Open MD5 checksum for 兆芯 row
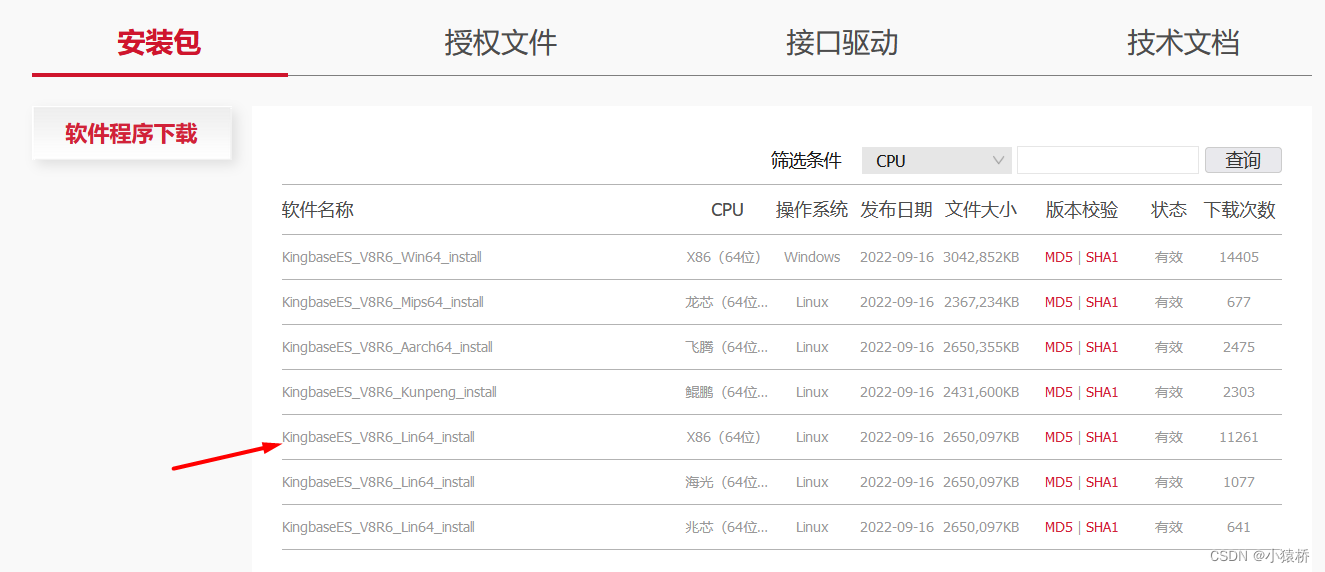The image size is (1325, 572). [1058, 527]
